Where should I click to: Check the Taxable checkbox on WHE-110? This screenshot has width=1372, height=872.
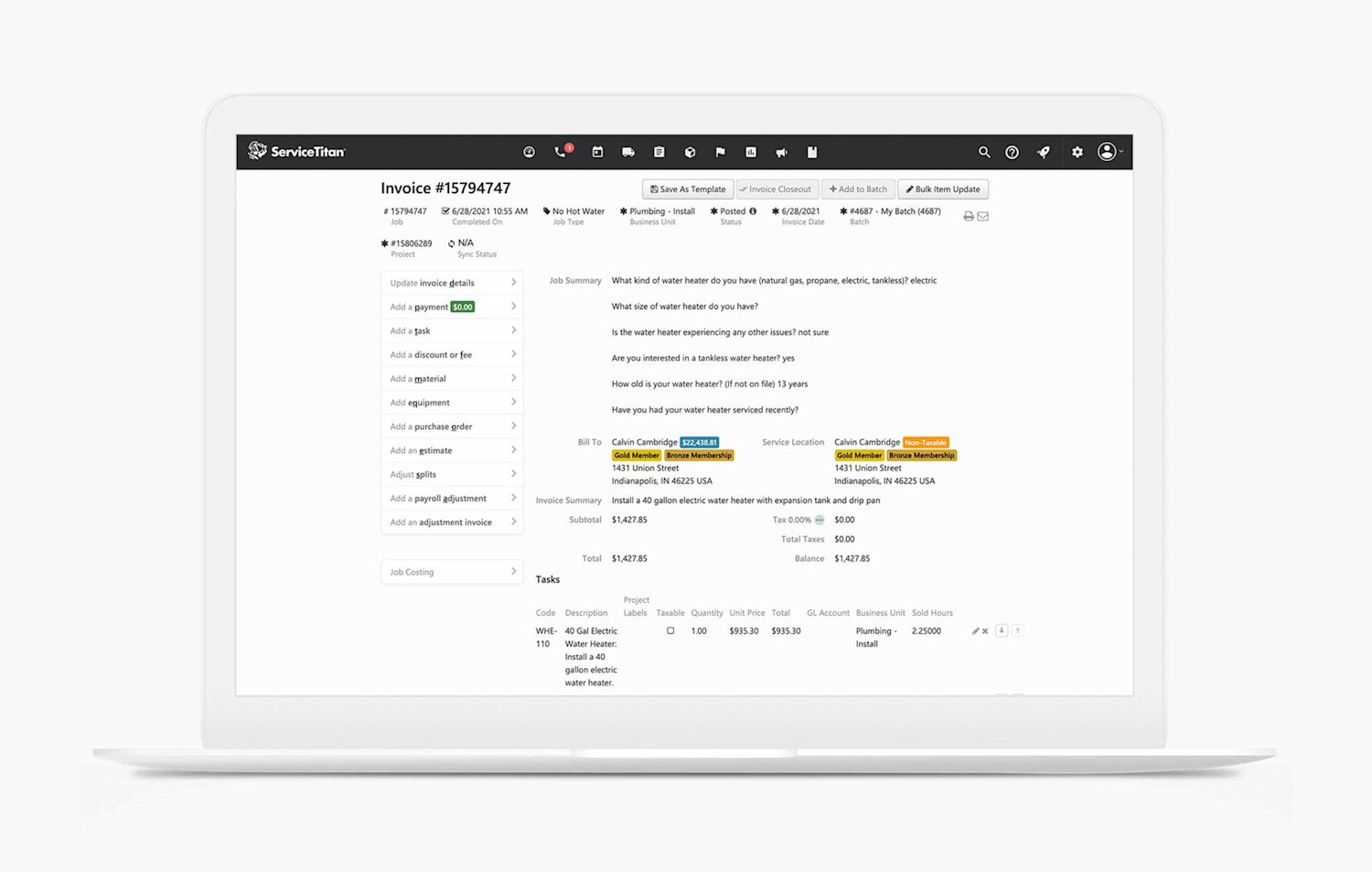pos(670,630)
